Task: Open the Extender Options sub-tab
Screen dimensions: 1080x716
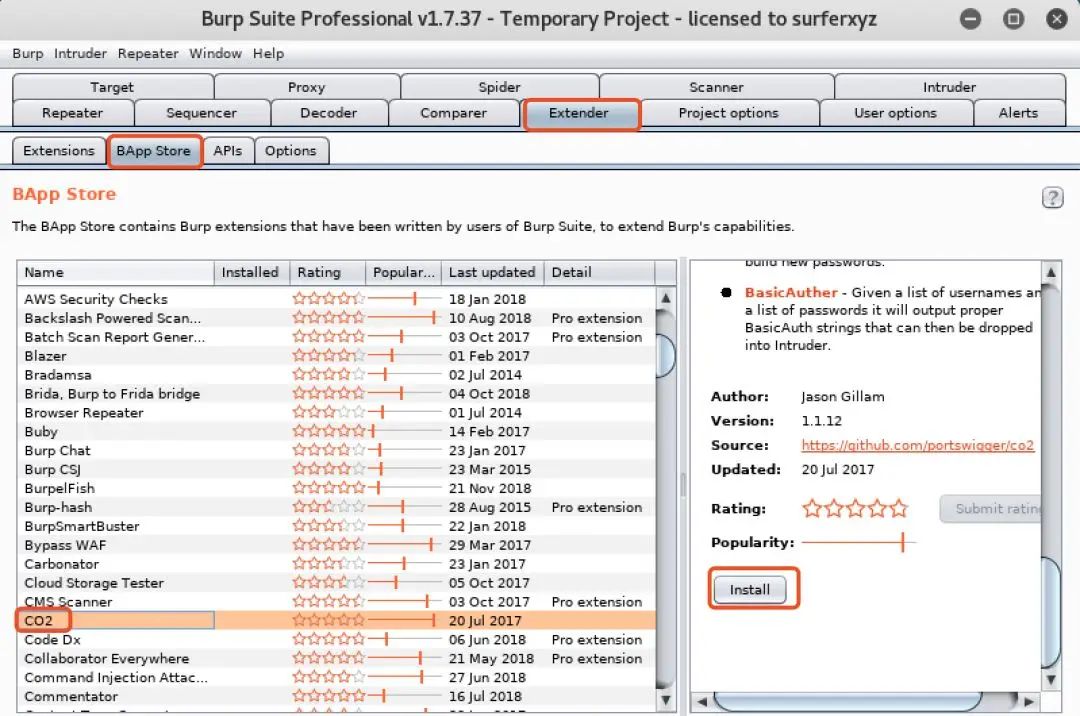Action: click(x=291, y=151)
